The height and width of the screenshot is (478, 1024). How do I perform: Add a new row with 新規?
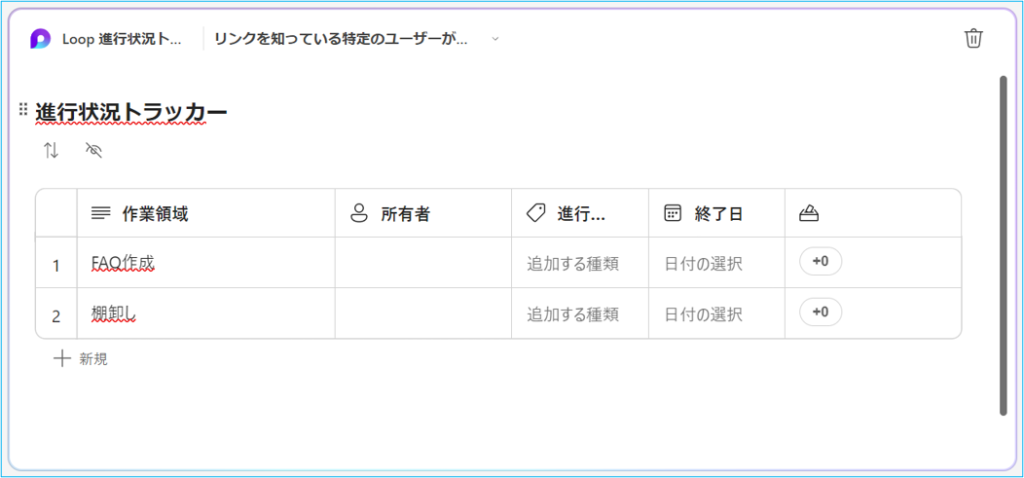(x=81, y=358)
